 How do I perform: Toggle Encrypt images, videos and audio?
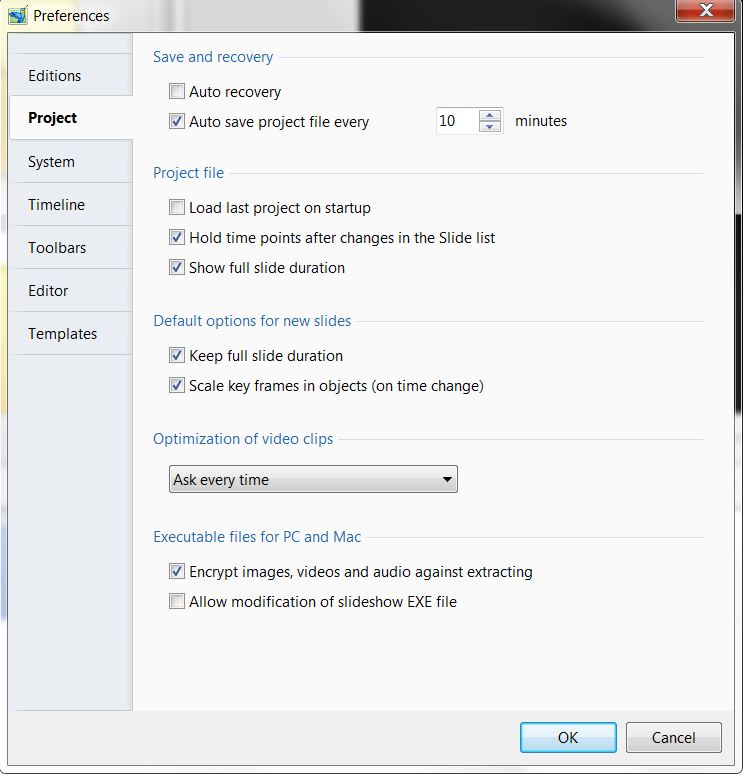[x=177, y=572]
